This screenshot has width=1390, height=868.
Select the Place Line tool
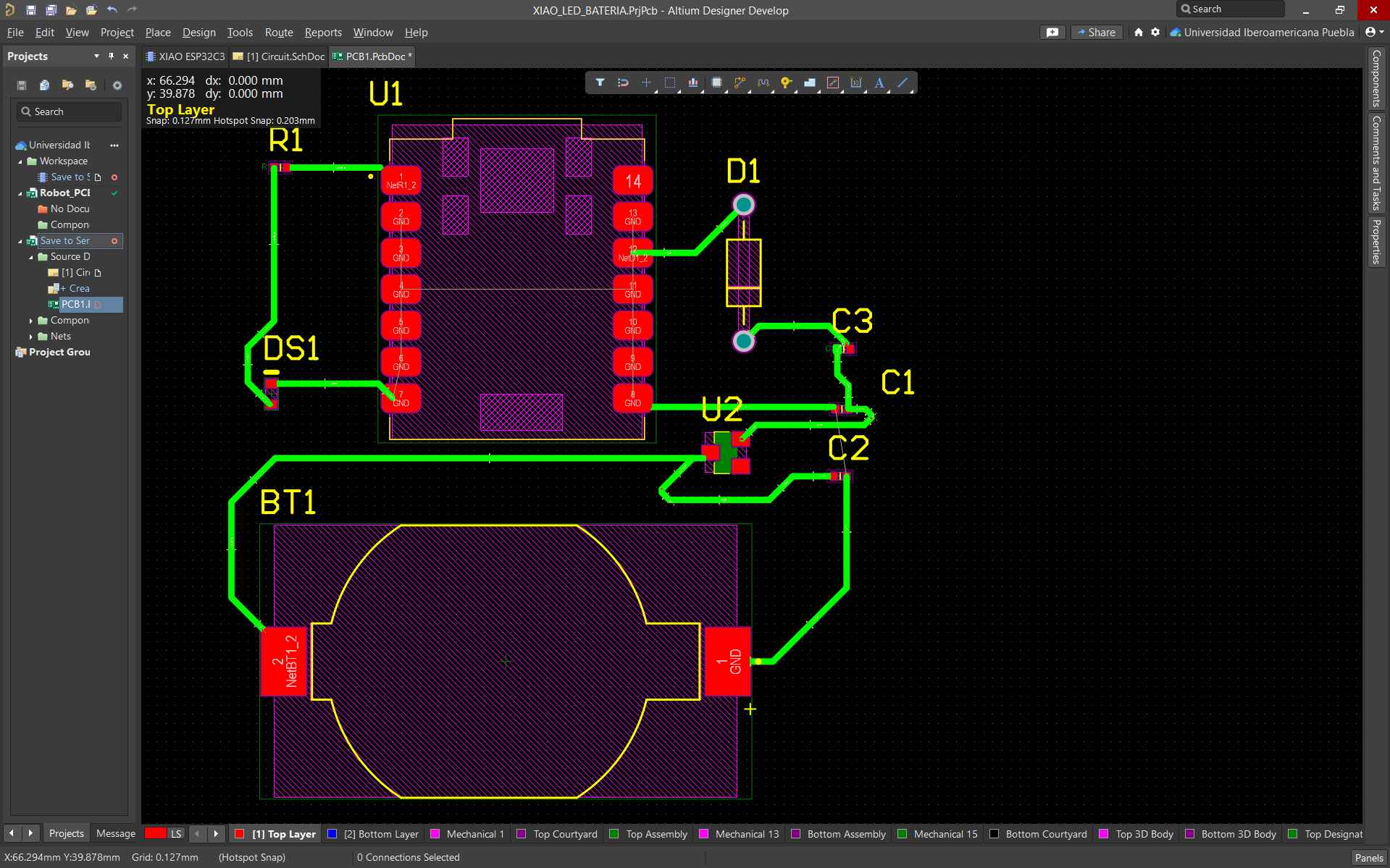point(903,83)
